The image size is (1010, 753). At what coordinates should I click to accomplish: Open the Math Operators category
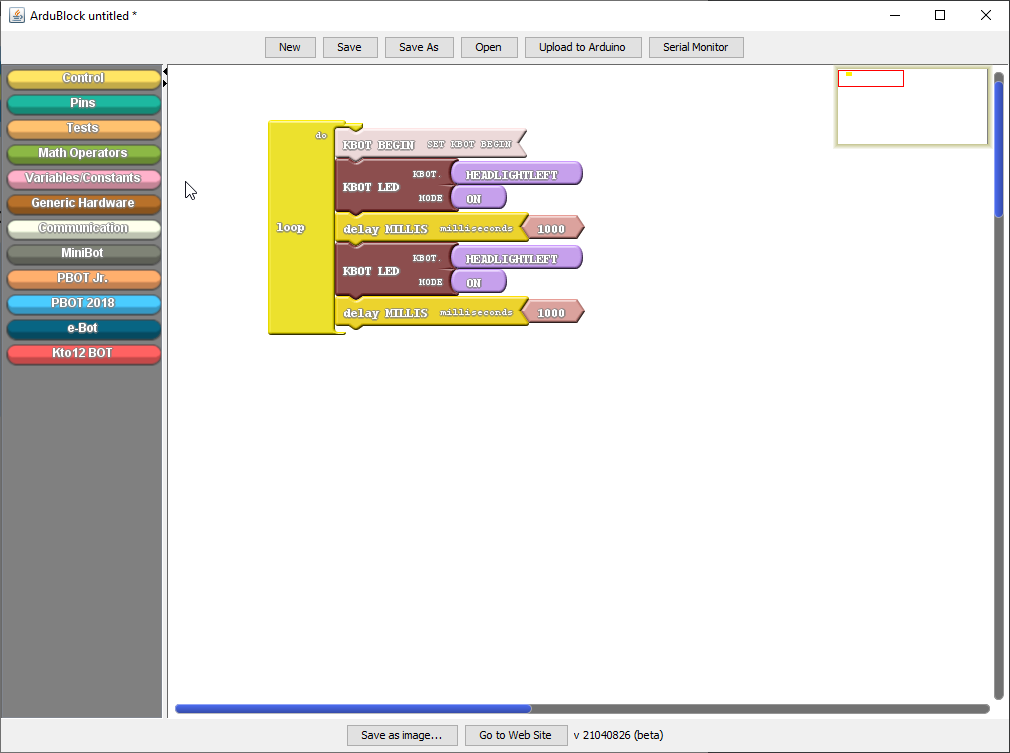point(83,152)
